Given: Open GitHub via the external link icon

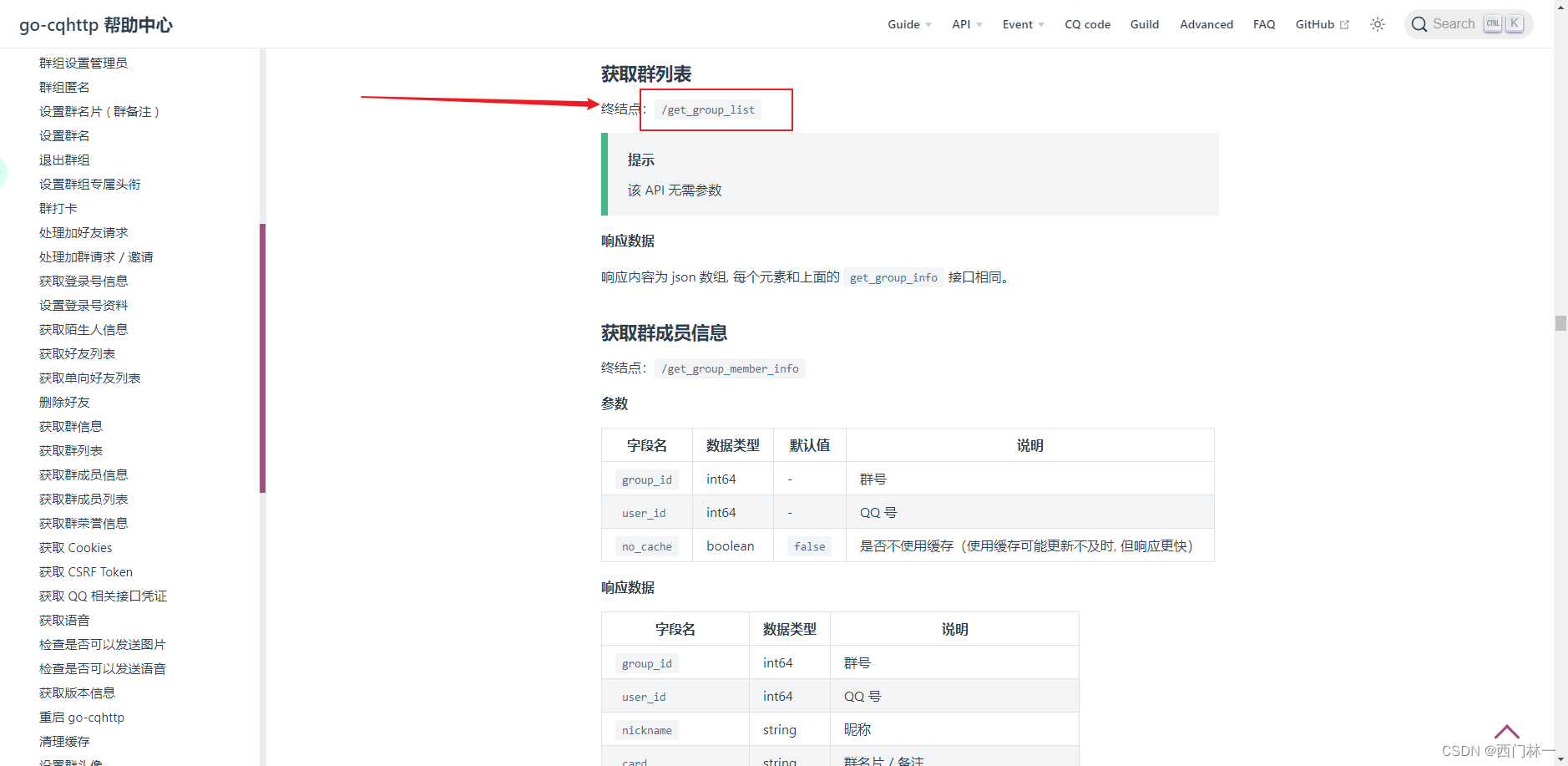Looking at the screenshot, I should (x=1344, y=23).
